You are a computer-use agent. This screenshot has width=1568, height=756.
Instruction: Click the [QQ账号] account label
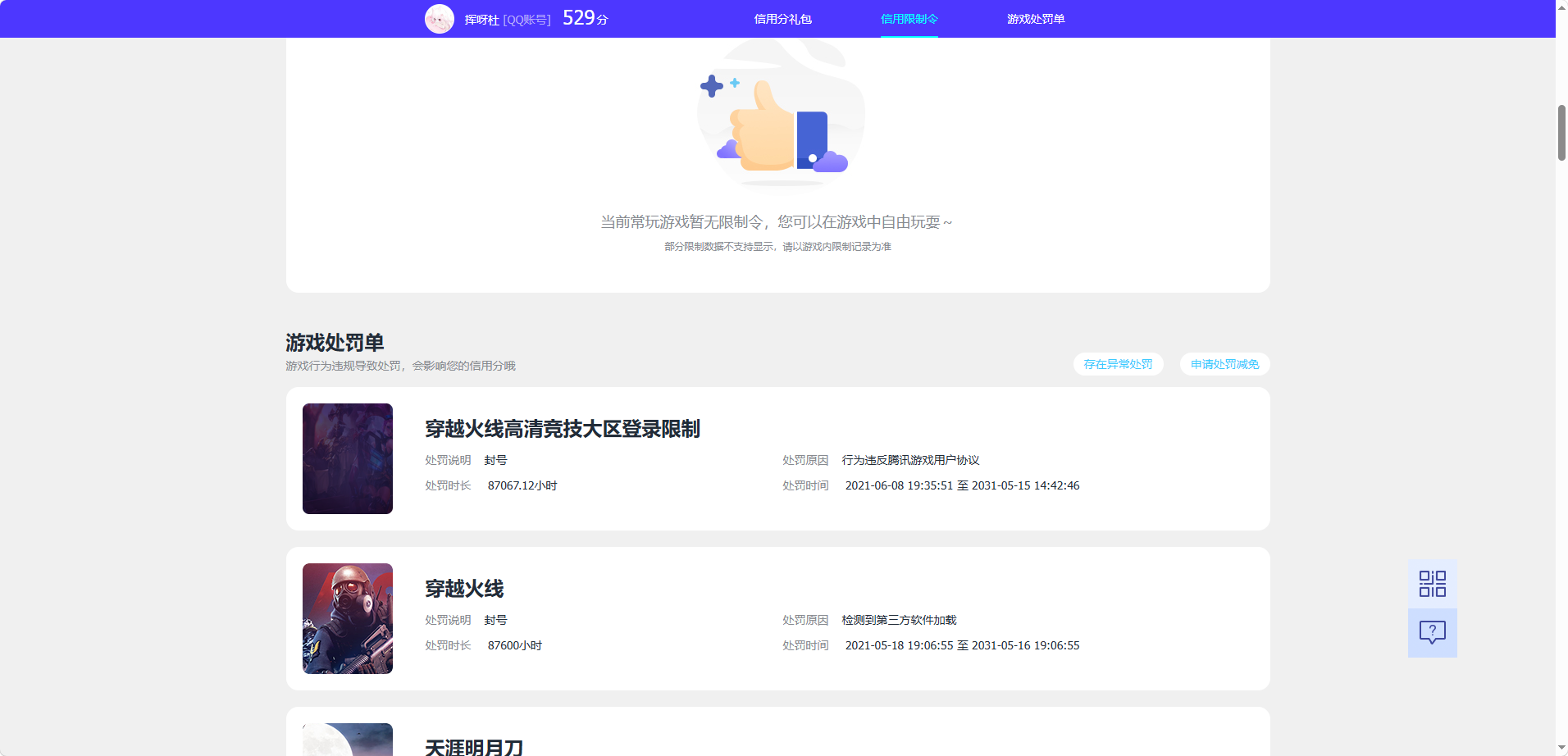coord(526,20)
